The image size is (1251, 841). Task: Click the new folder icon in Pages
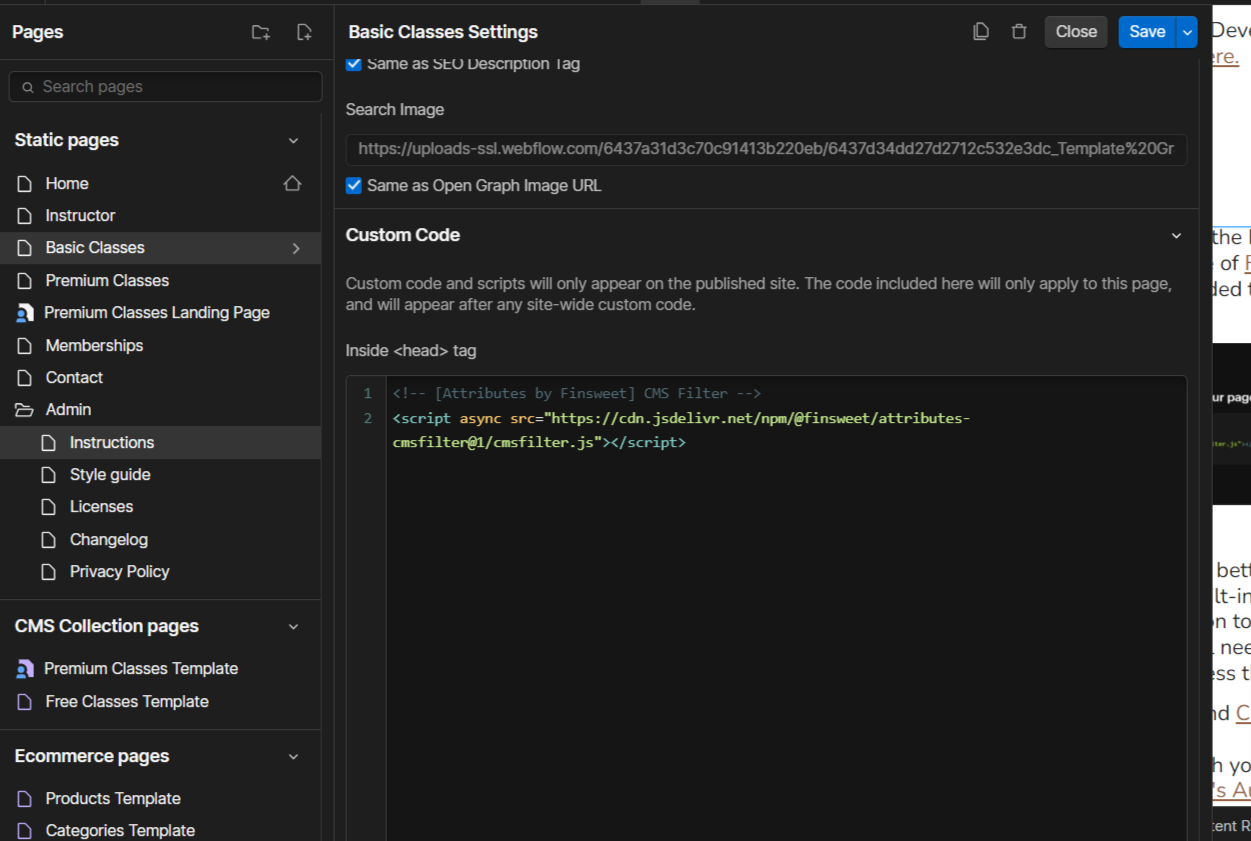[x=261, y=32]
